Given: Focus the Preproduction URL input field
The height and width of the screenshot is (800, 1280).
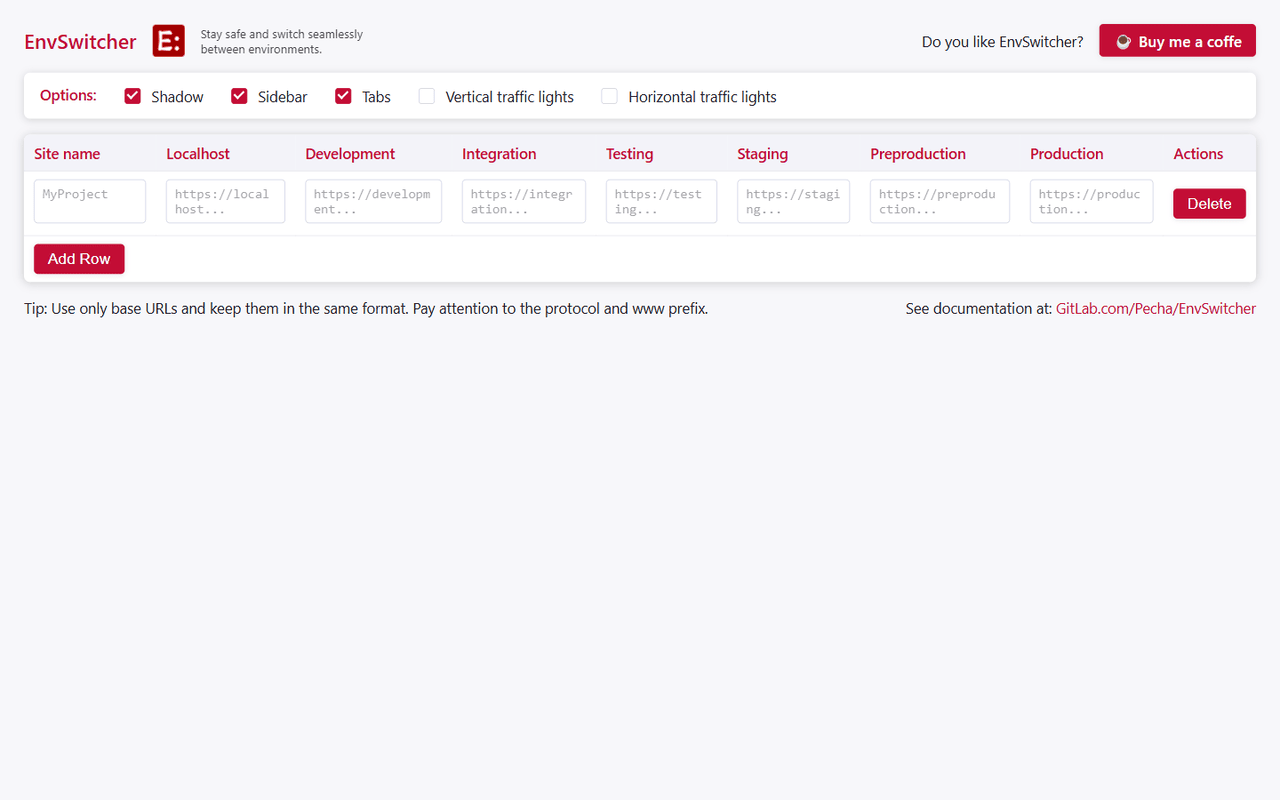Looking at the screenshot, I should tap(940, 201).
